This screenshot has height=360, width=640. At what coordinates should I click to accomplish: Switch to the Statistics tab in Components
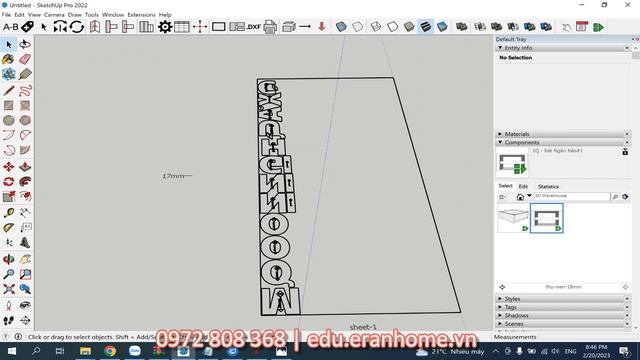click(548, 186)
